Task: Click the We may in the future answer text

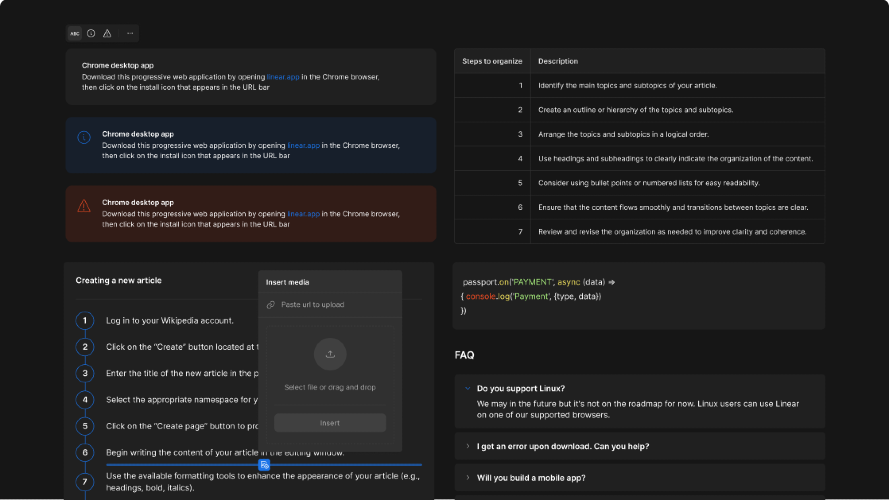Action: (638, 409)
